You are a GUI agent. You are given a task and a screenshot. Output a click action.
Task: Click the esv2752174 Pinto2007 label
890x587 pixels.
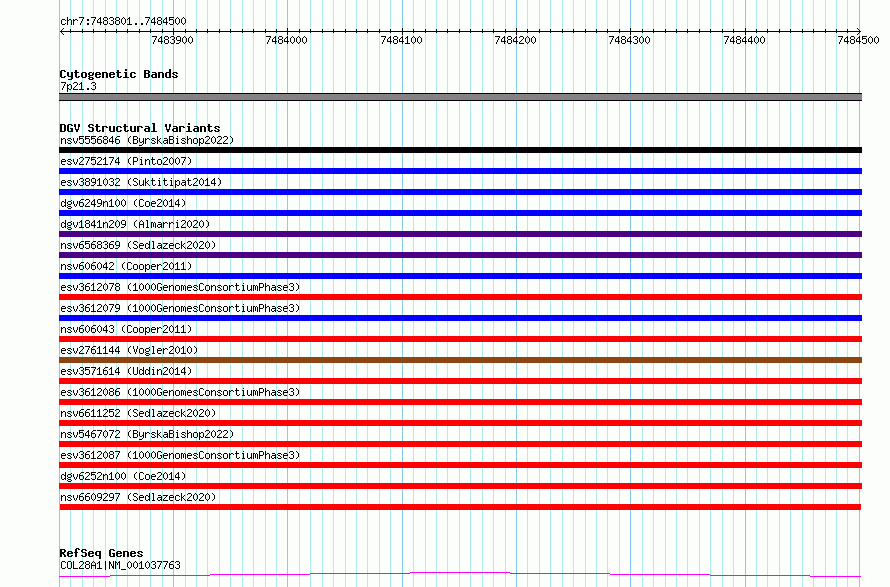click(x=126, y=161)
